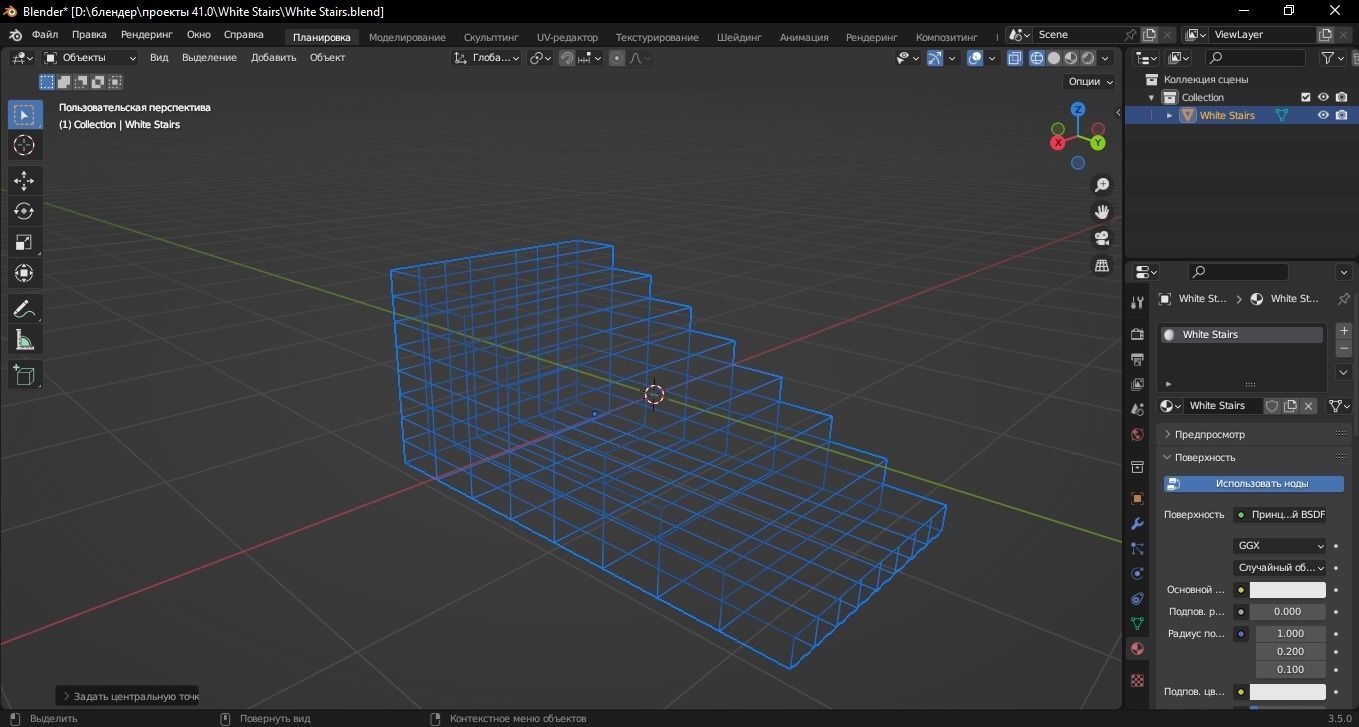Open the 'Рендеринг' menu in the top bar
This screenshot has width=1359, height=727.
tap(147, 35)
